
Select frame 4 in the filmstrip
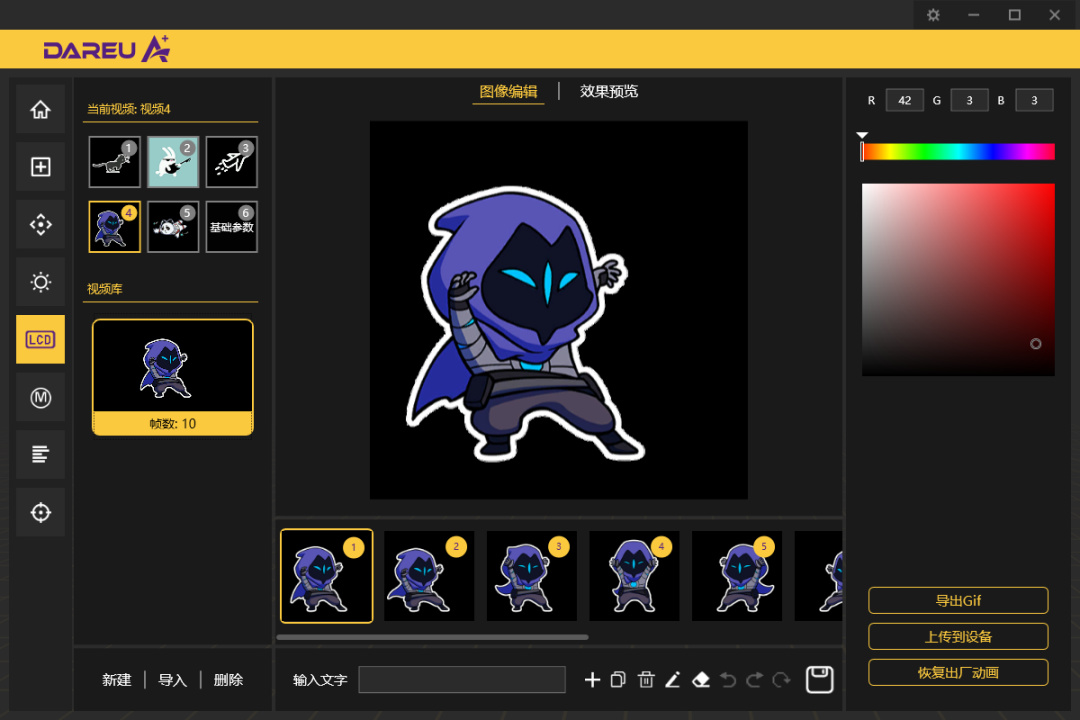point(634,576)
